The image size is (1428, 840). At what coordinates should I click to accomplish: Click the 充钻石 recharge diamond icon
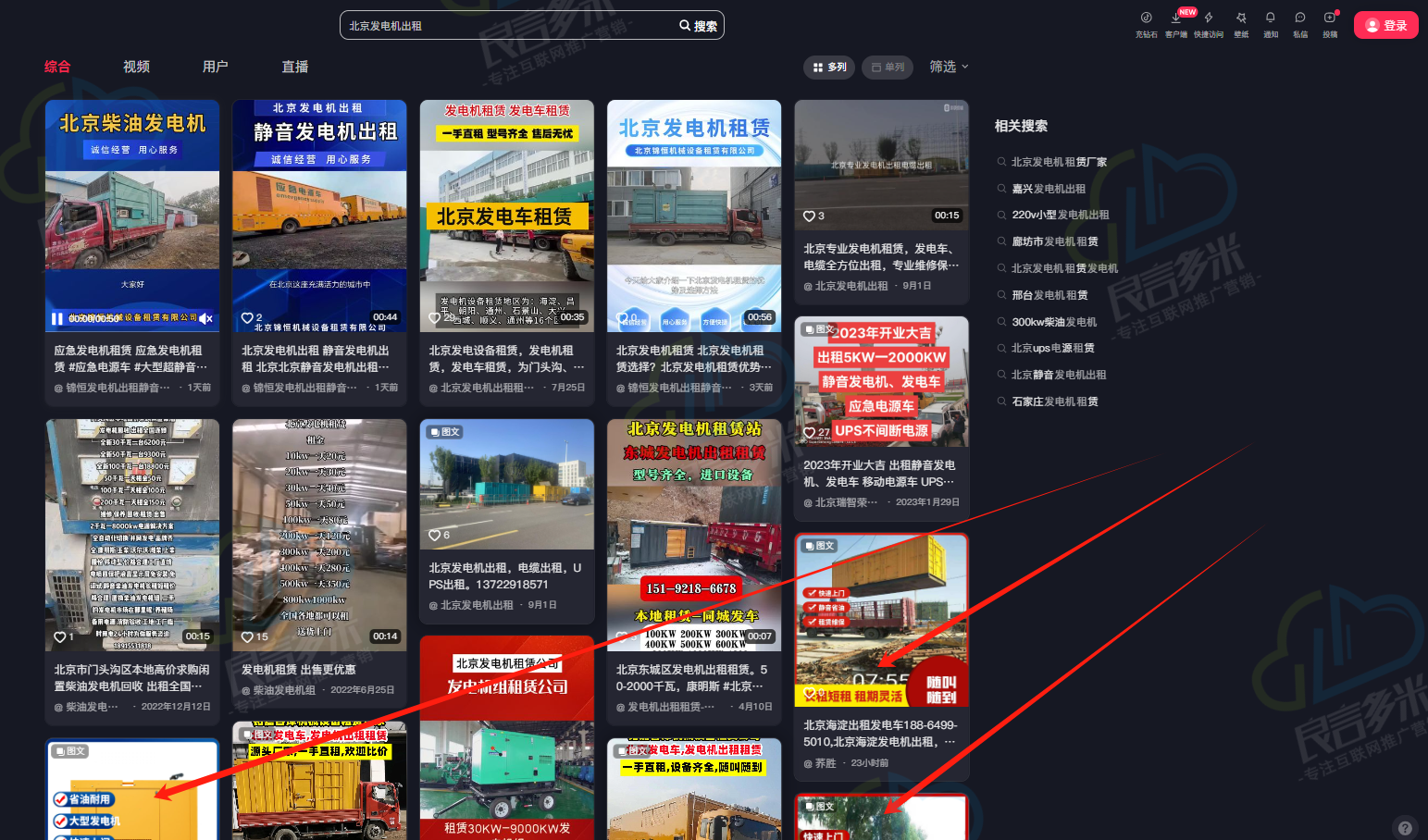pyautogui.click(x=1146, y=19)
